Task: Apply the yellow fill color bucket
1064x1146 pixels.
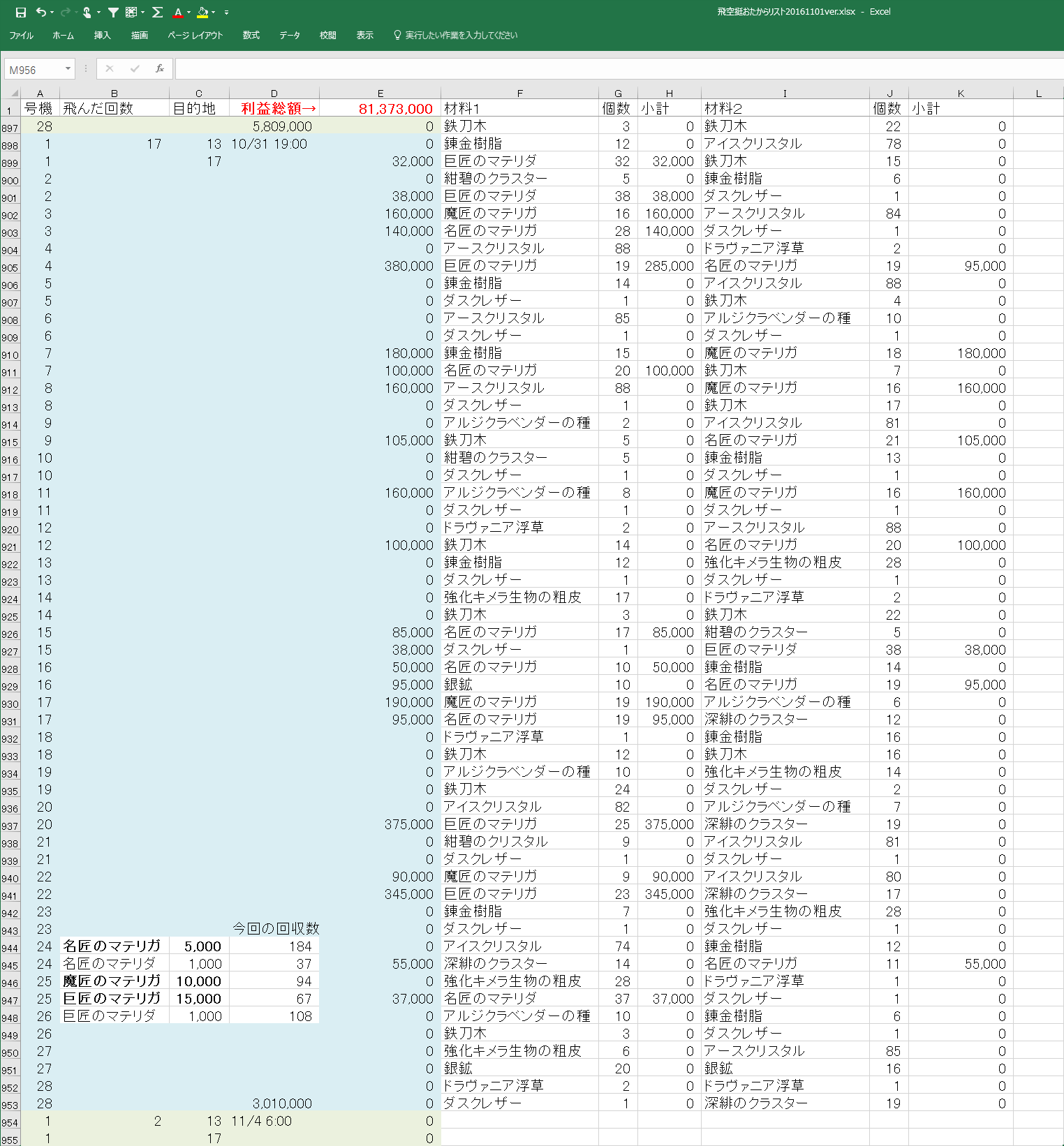Action: tap(202, 12)
